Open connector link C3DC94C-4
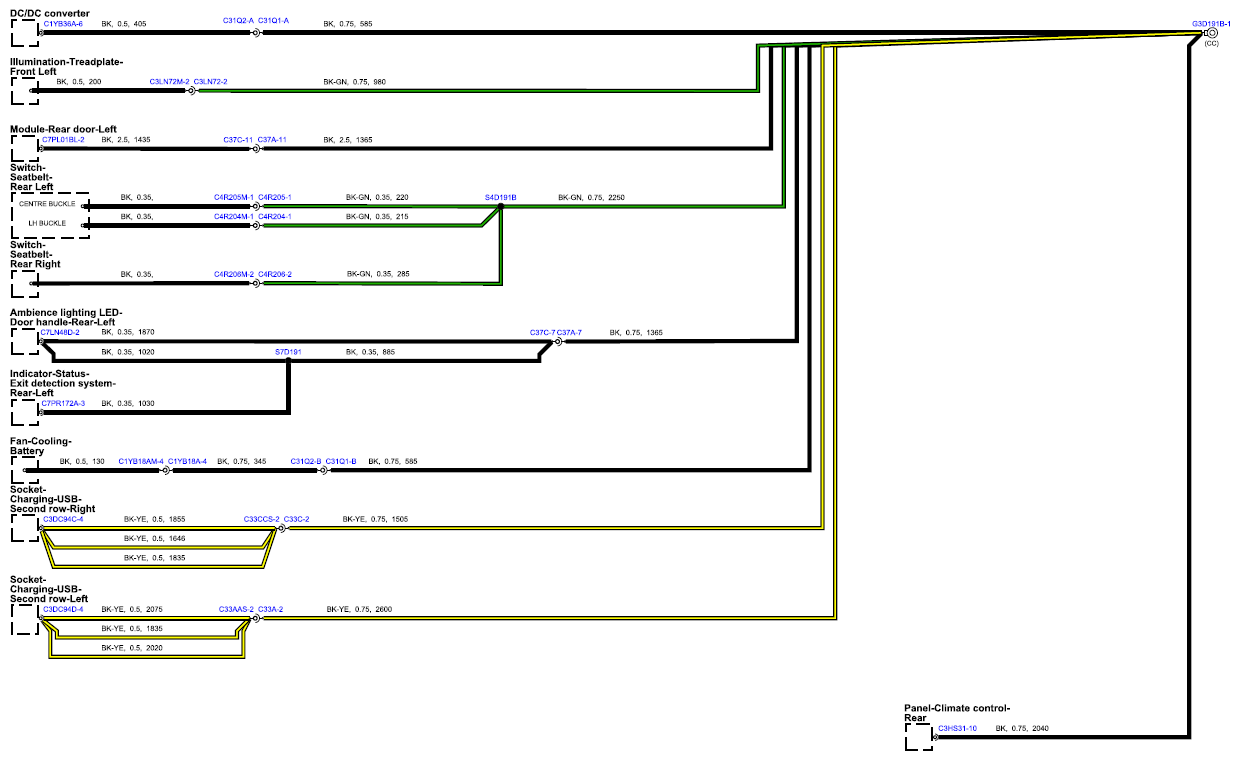 [x=63, y=519]
